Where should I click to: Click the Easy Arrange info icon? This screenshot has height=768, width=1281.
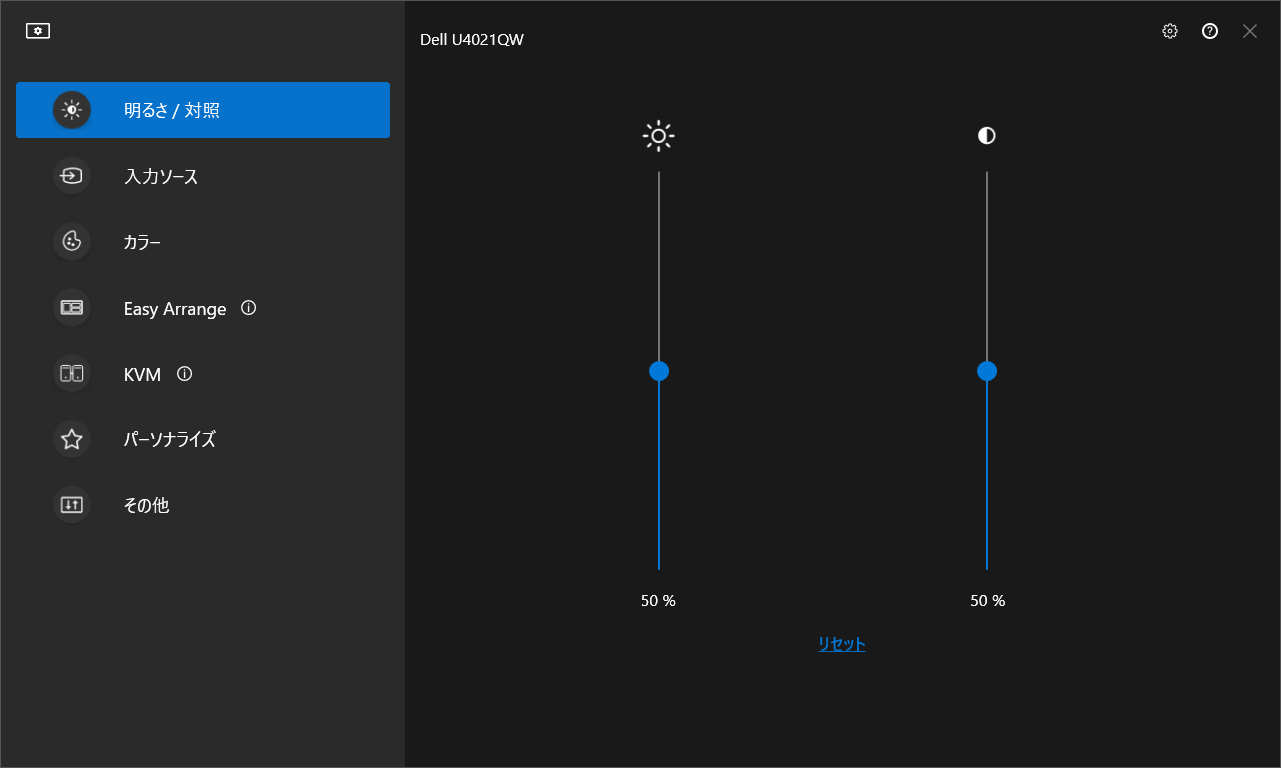[x=249, y=308]
